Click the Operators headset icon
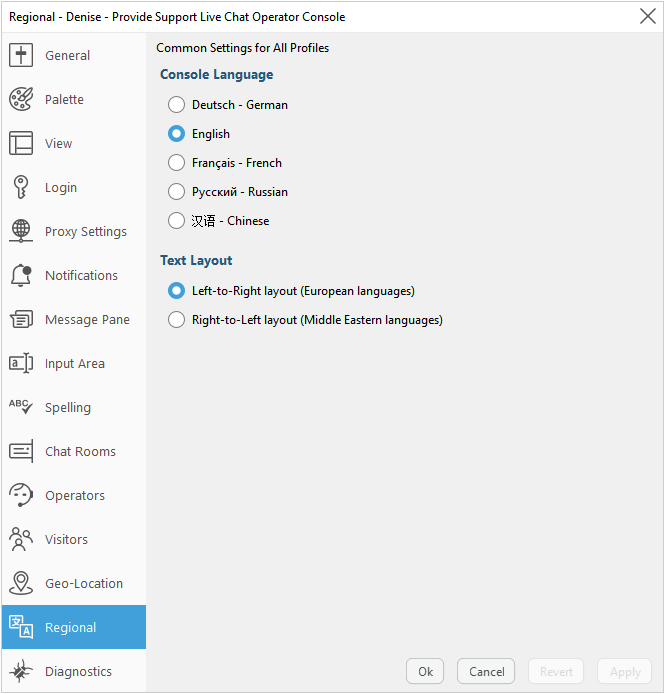 coord(21,495)
